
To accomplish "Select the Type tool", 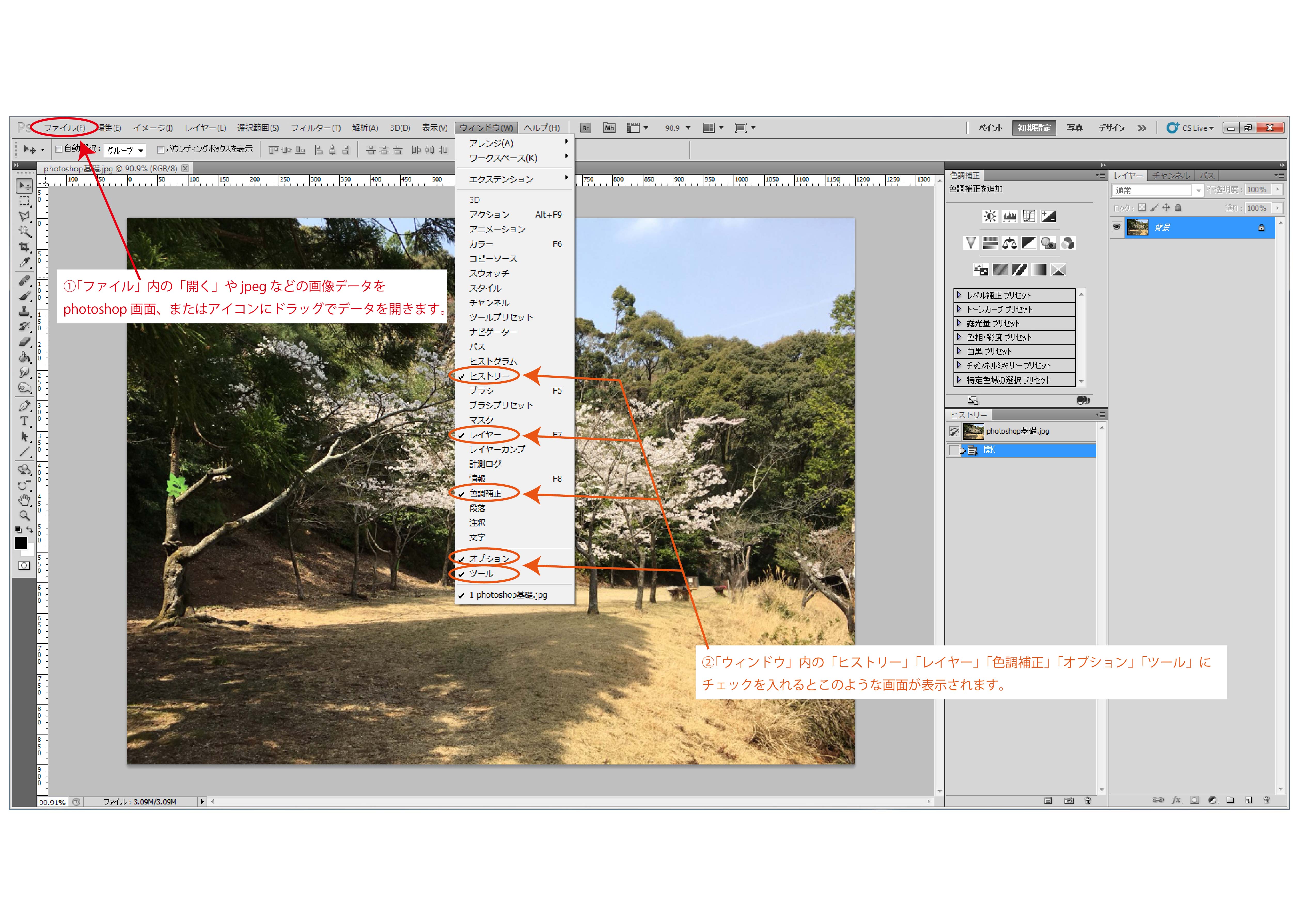I will 24,422.
